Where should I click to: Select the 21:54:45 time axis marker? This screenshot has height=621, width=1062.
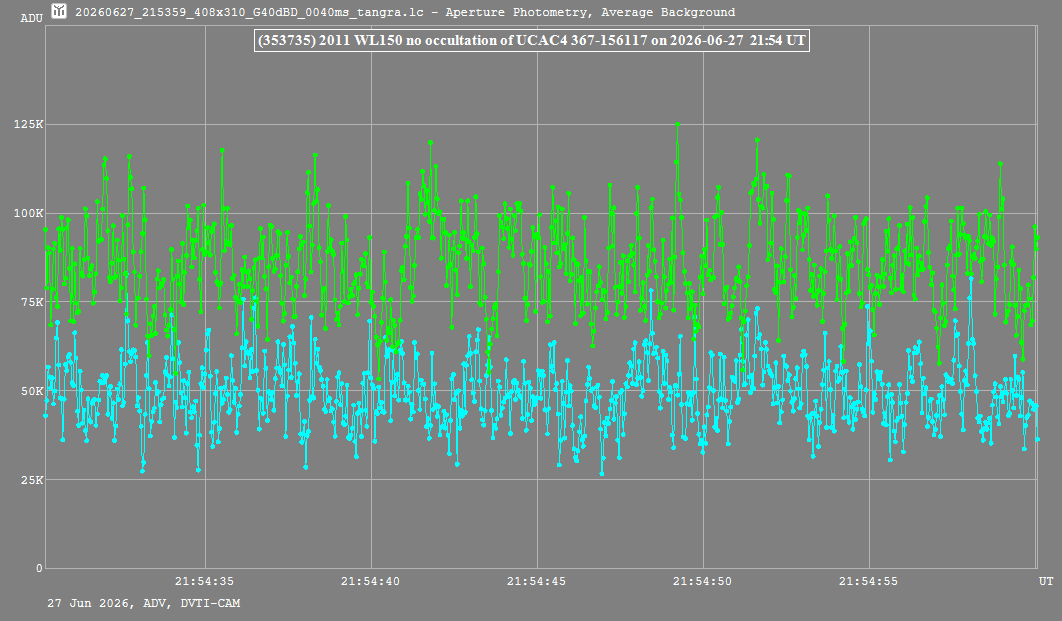pos(536,581)
